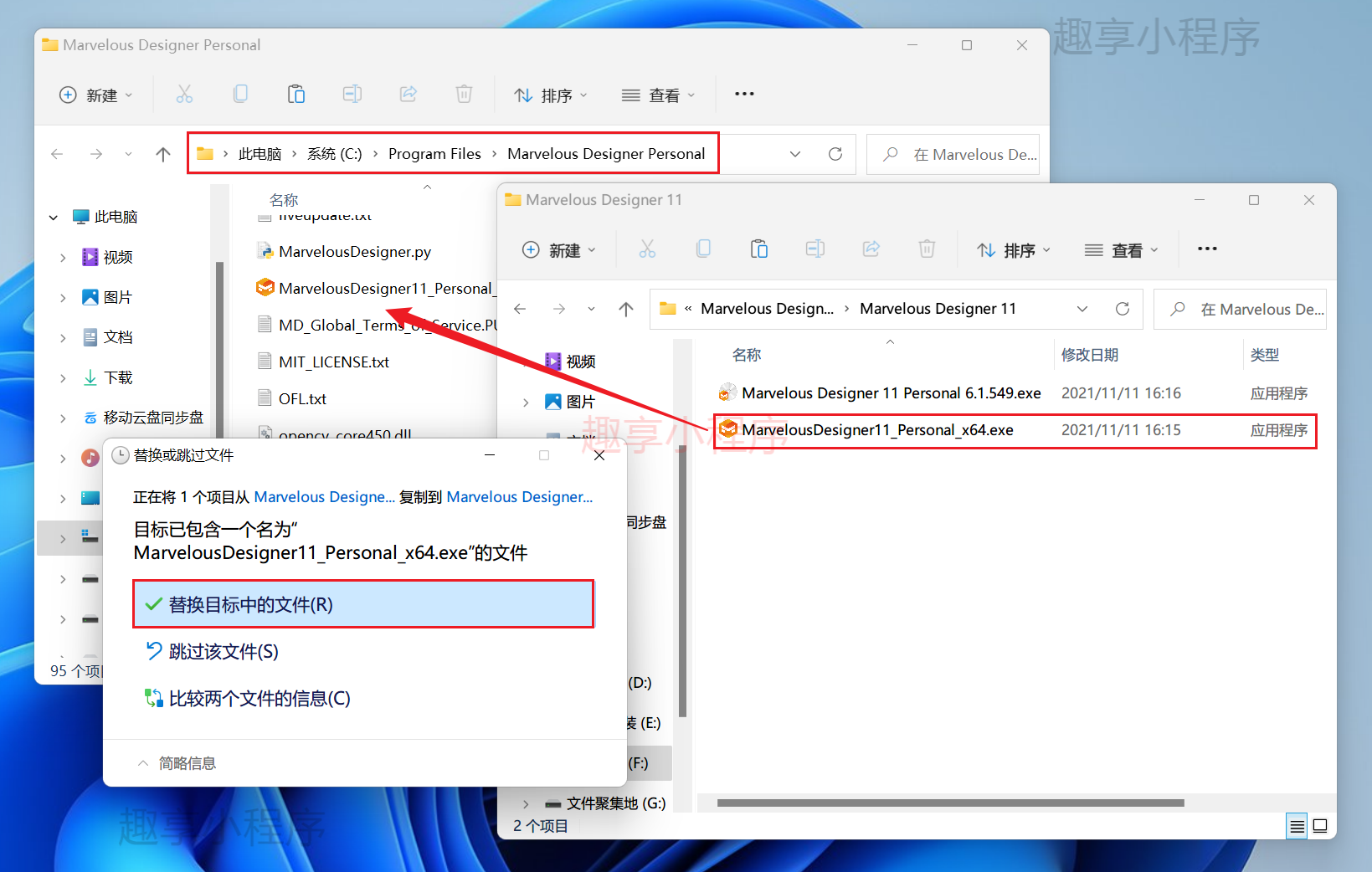
Task: Go back in Marvelous Designer Personal window
Action: pos(57,154)
